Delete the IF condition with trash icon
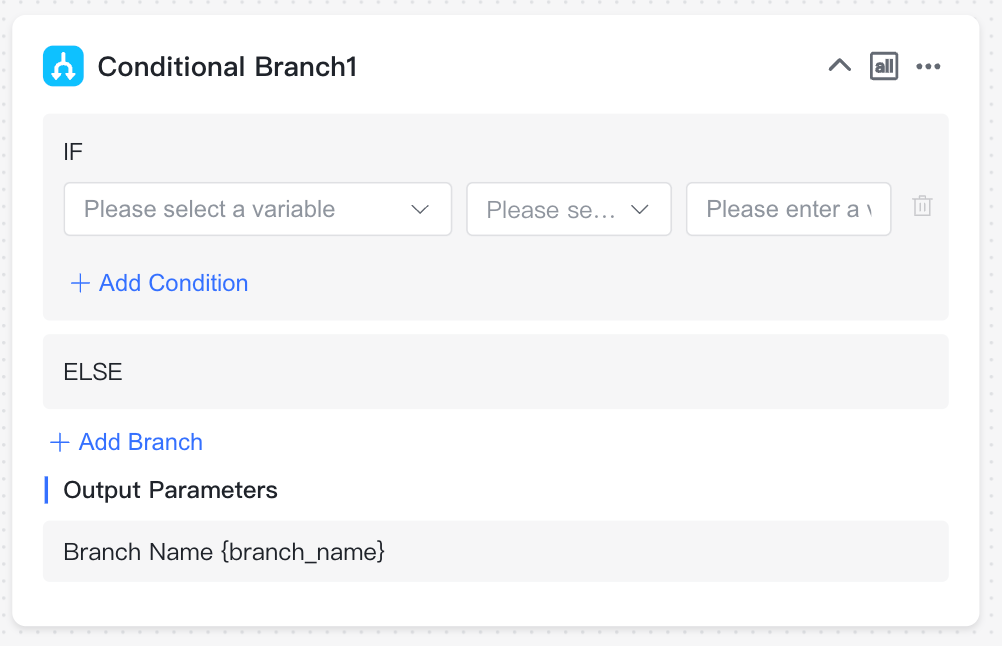1002x646 pixels. click(922, 206)
